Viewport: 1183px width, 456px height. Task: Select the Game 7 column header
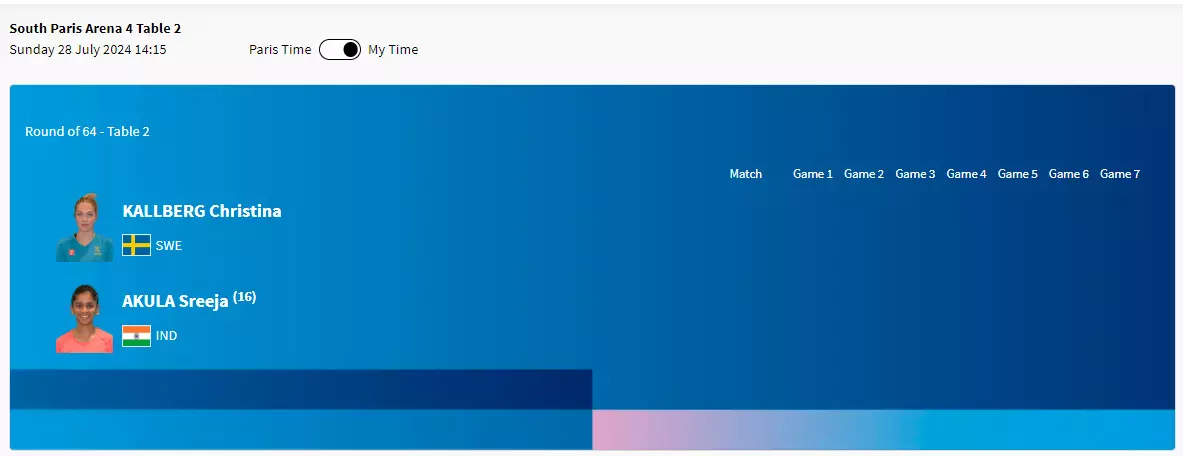tap(1120, 174)
